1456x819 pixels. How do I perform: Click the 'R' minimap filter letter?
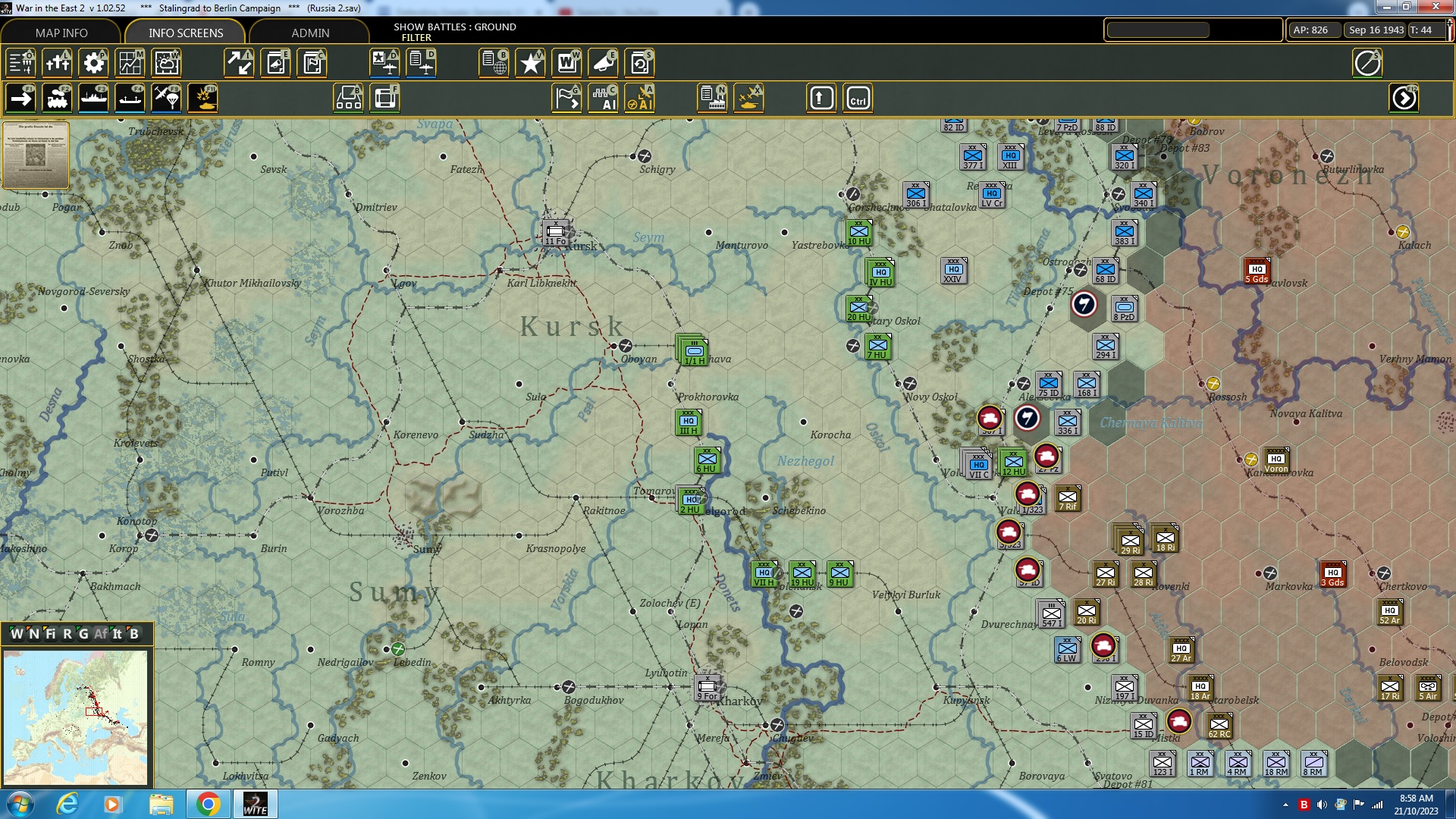[x=67, y=634]
